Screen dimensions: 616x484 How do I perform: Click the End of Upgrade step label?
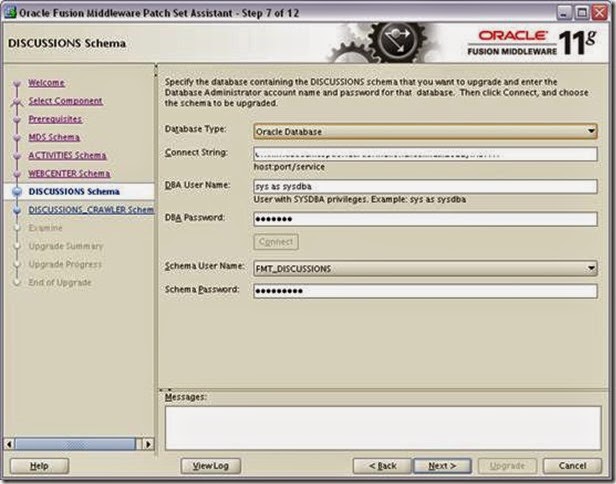pyautogui.click(x=60, y=282)
